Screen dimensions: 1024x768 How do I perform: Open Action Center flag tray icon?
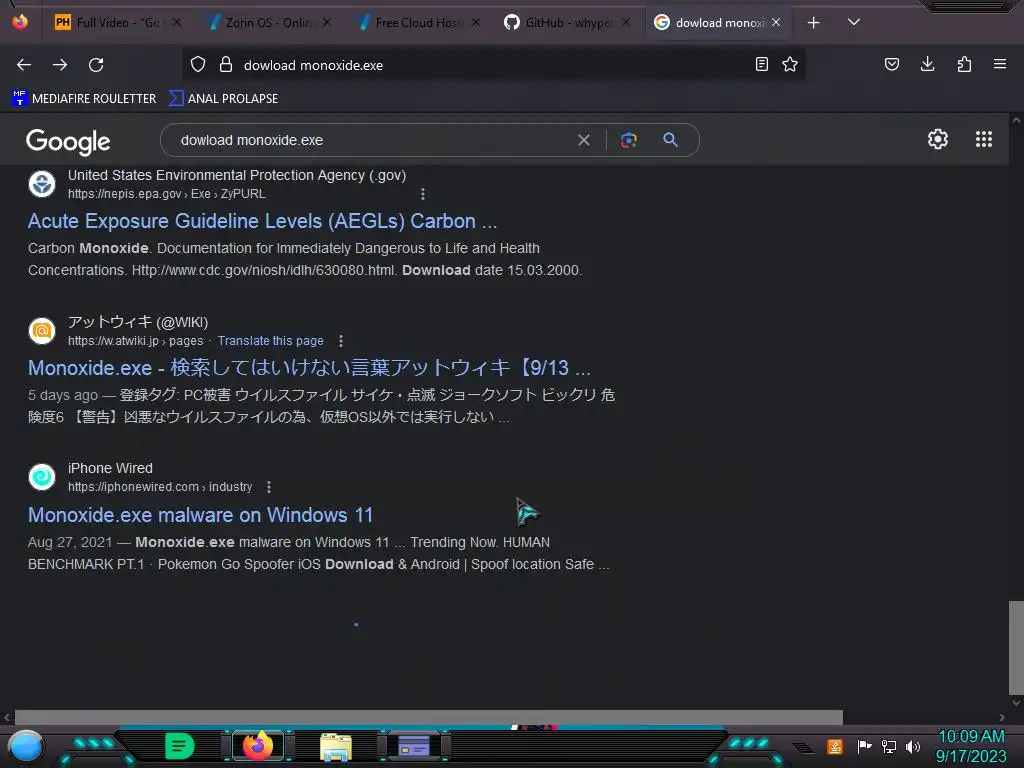tap(865, 746)
